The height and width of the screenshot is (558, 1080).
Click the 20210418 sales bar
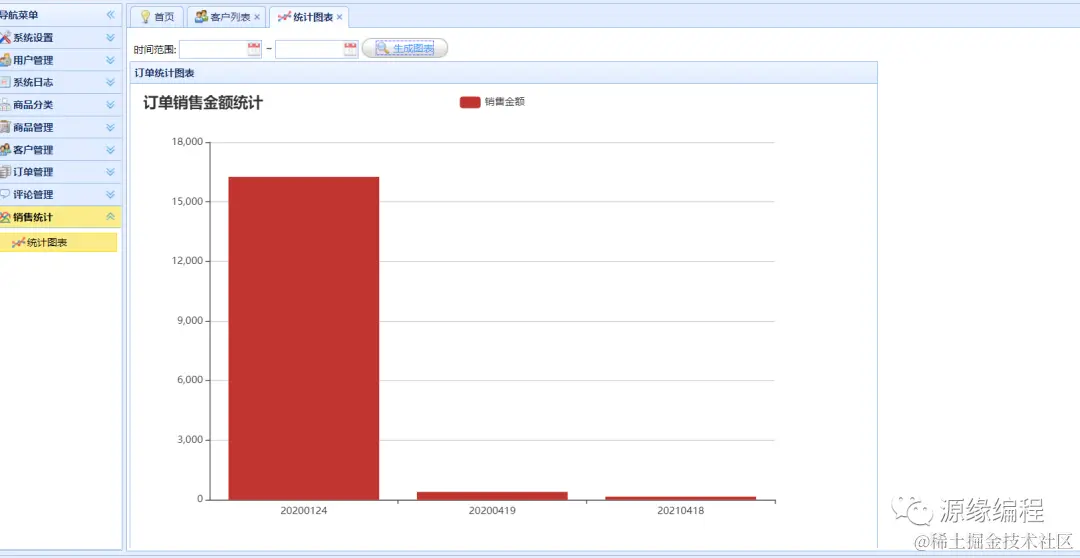681,497
